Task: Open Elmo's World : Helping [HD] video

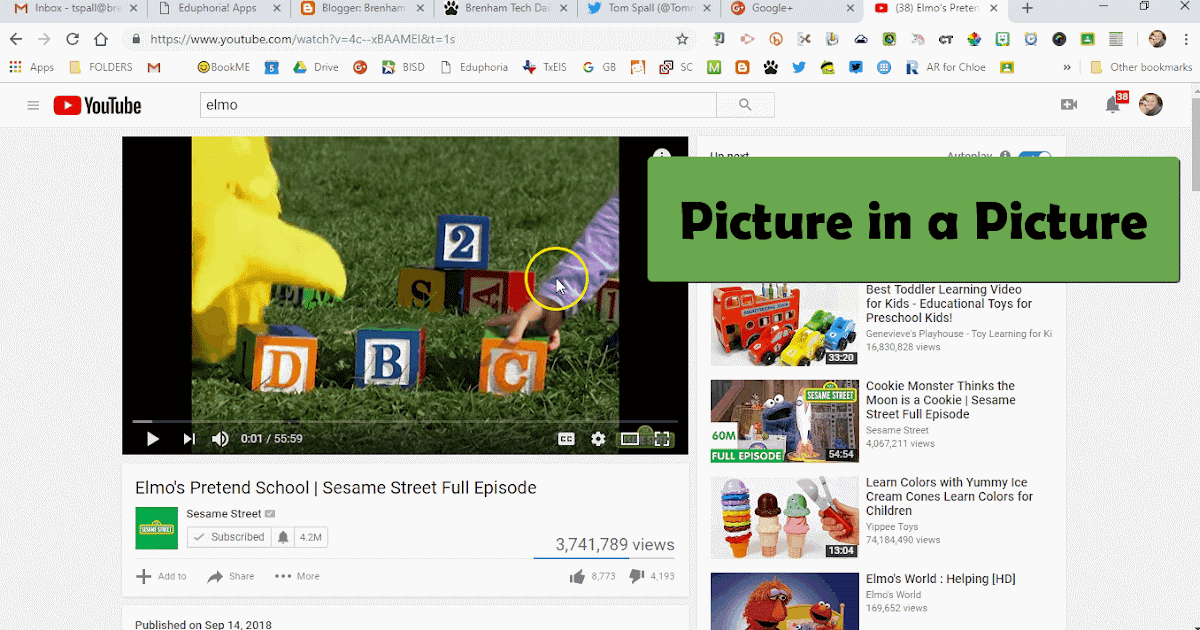Action: pos(940,579)
